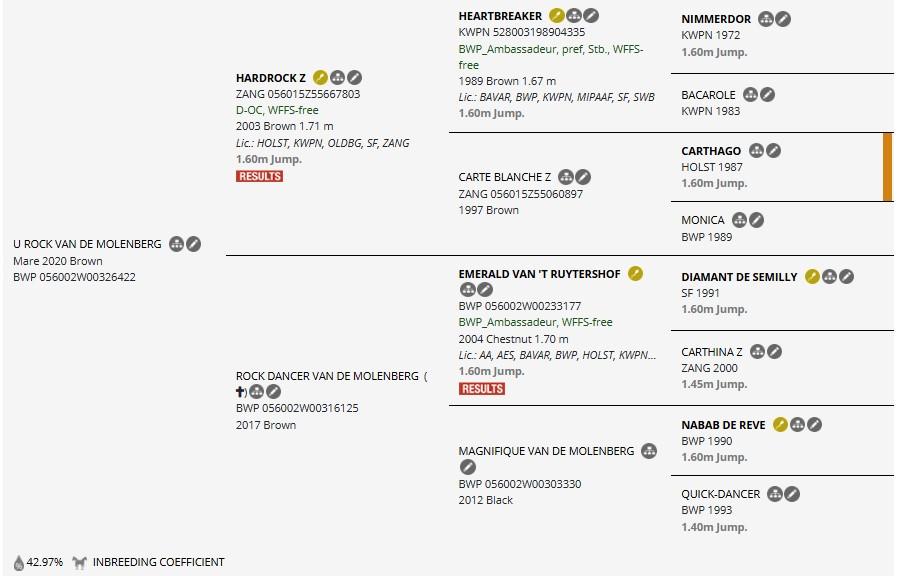Open the pedigree tree icon for QUICK-DANCER
The height and width of the screenshot is (576, 898).
pyautogui.click(x=775, y=494)
